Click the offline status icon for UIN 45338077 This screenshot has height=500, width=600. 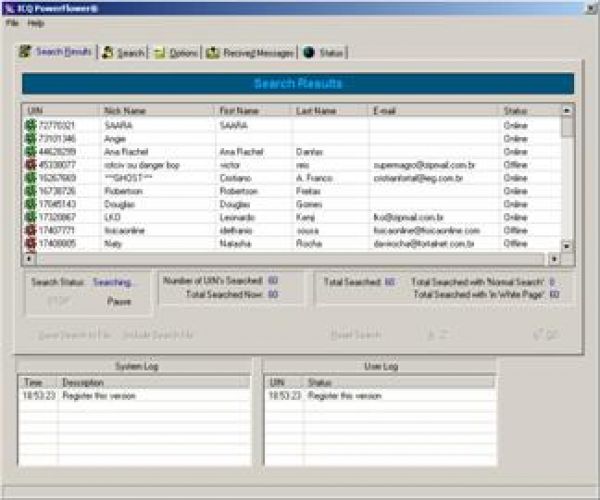(x=31, y=165)
